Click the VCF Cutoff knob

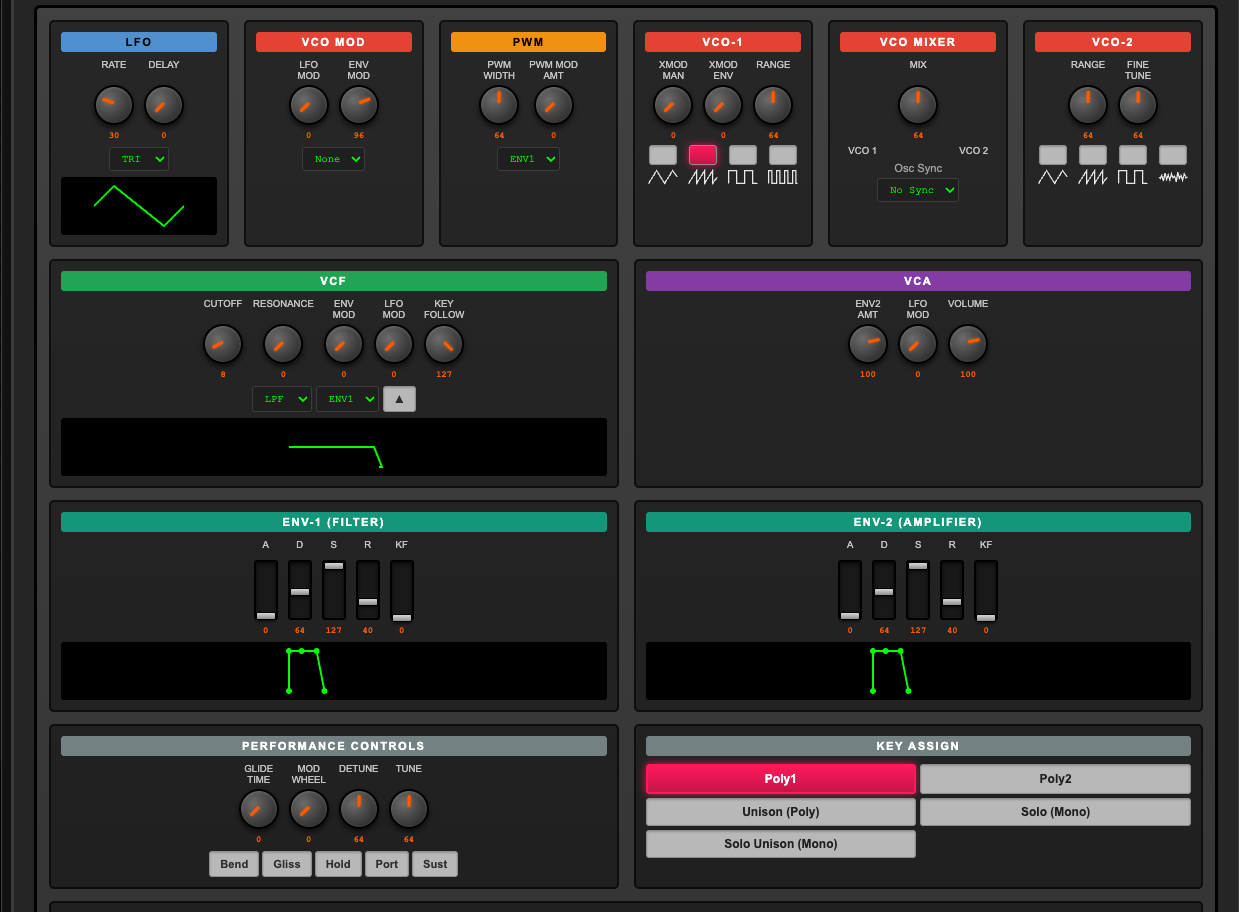pyautogui.click(x=223, y=344)
